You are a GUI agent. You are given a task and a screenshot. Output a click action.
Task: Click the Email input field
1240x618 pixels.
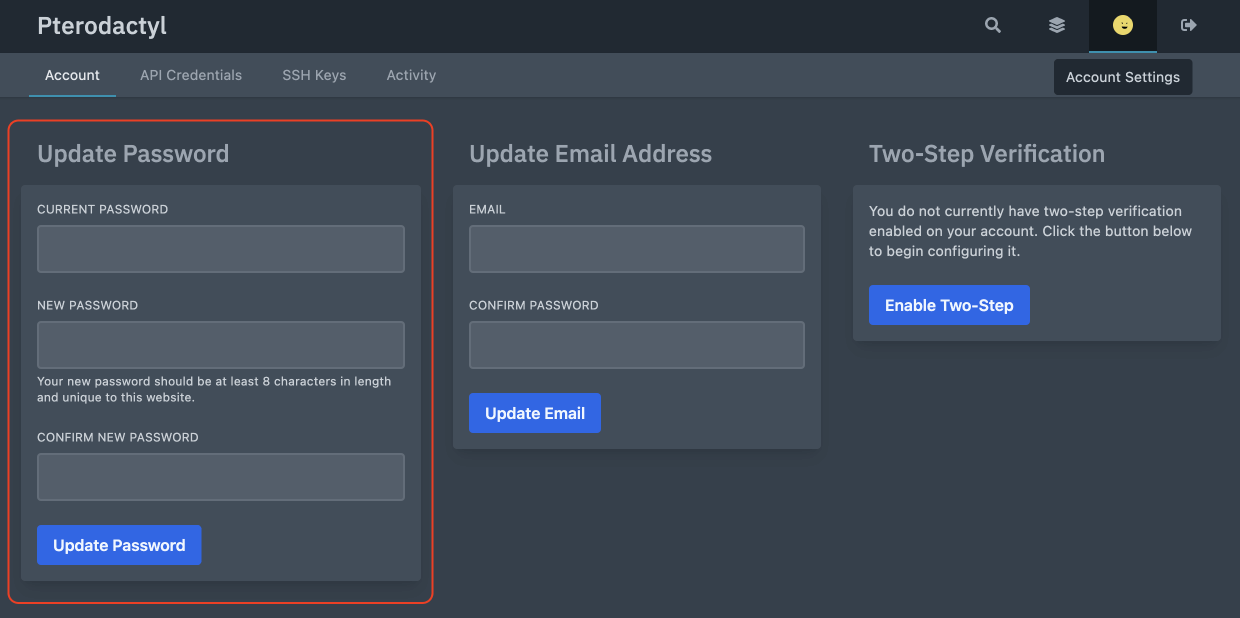[x=636, y=249]
